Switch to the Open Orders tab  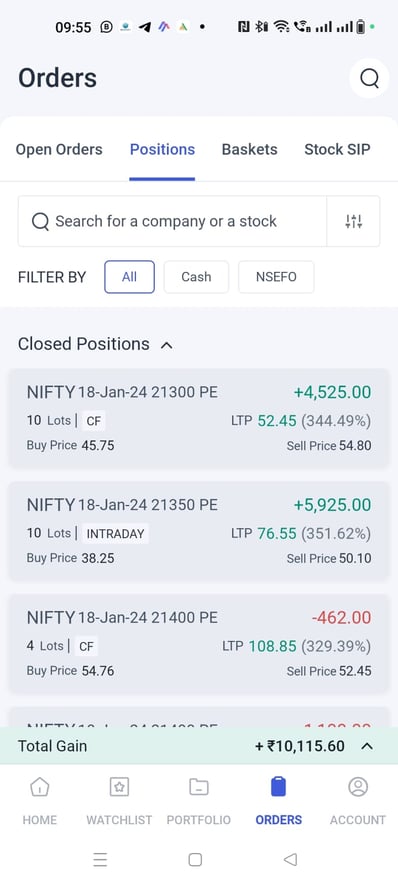point(59,149)
